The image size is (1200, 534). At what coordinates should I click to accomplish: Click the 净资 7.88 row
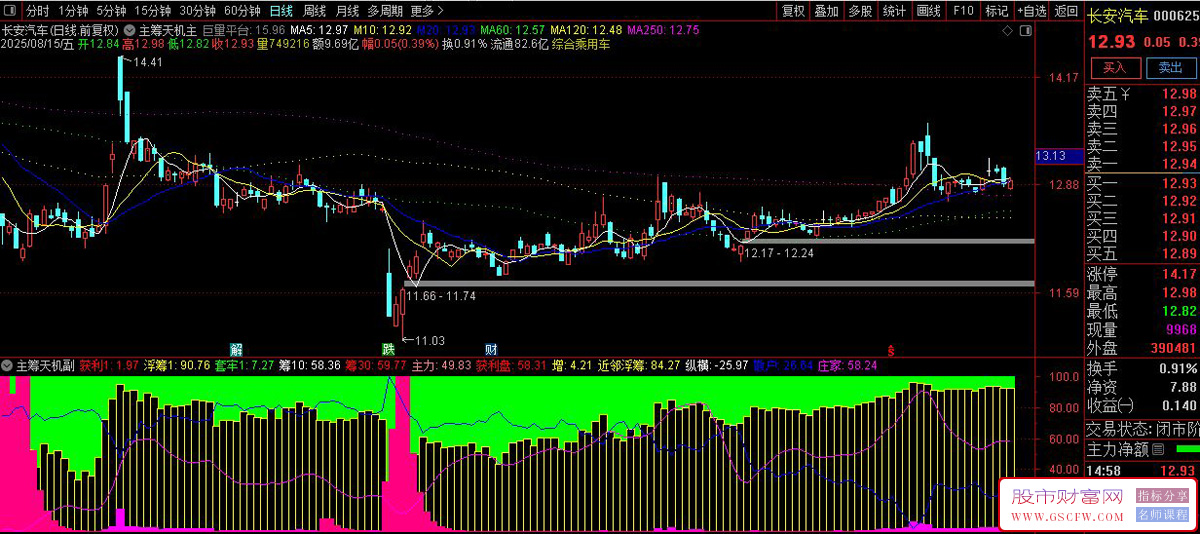(x=1143, y=387)
